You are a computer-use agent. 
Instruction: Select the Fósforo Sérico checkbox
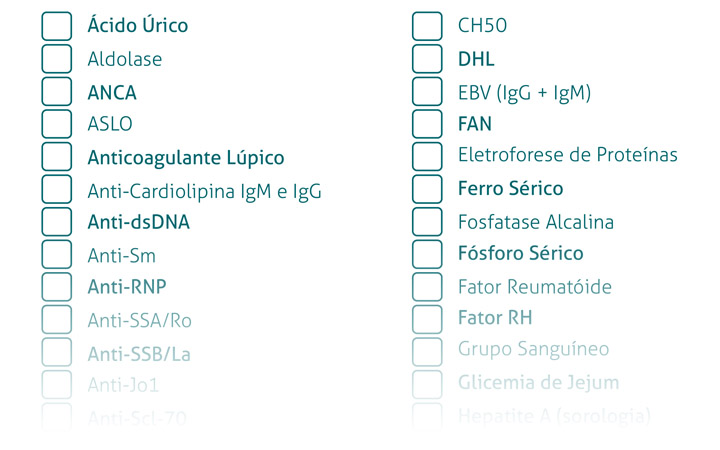pos(427,254)
